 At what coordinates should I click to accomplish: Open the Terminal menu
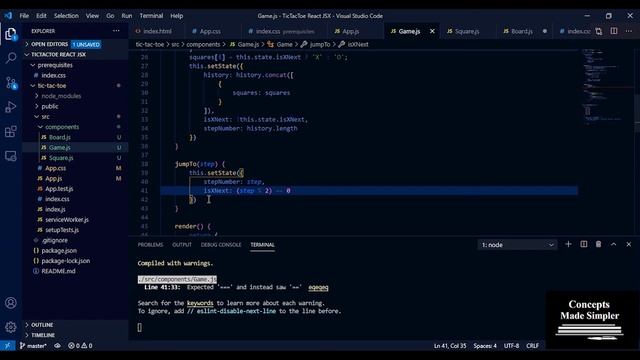[x=151, y=16]
